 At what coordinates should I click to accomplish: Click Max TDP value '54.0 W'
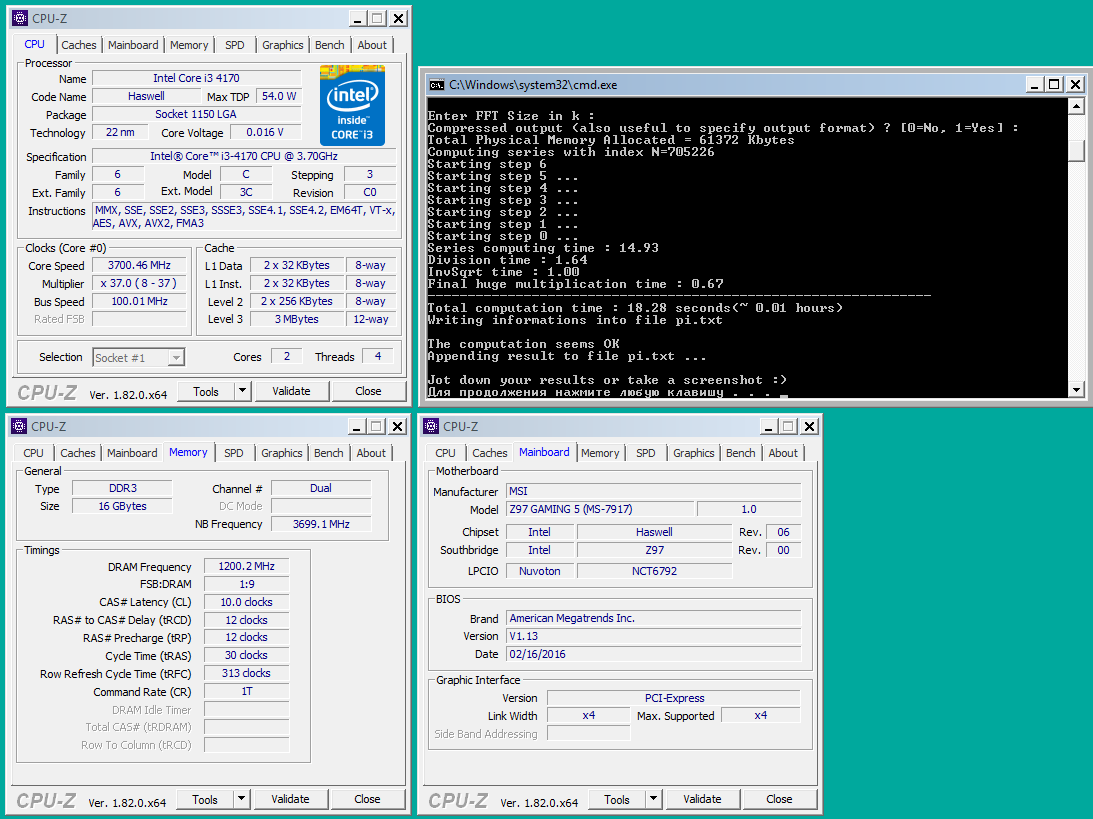279,96
